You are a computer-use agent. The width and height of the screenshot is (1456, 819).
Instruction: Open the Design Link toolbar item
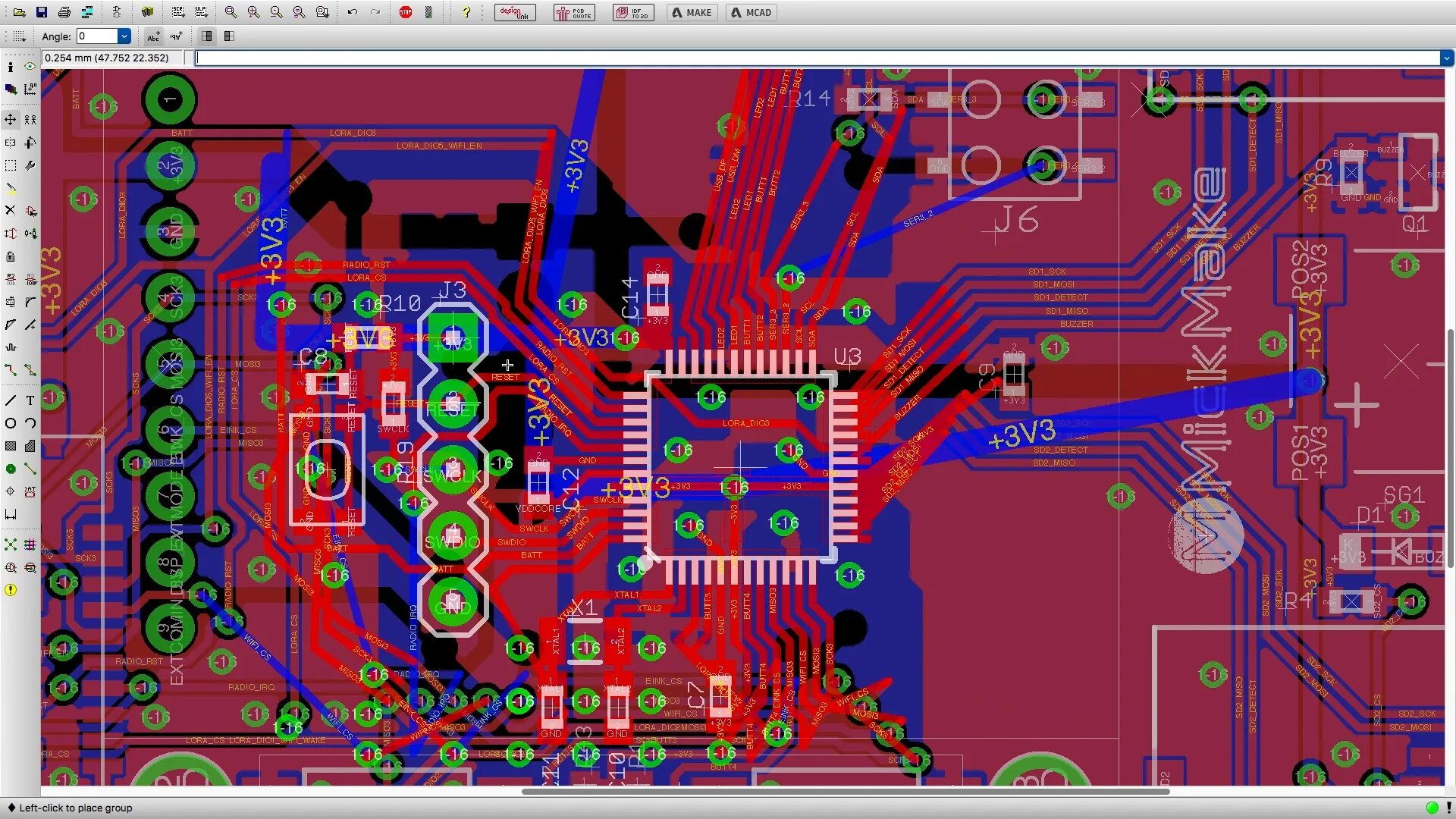point(515,12)
